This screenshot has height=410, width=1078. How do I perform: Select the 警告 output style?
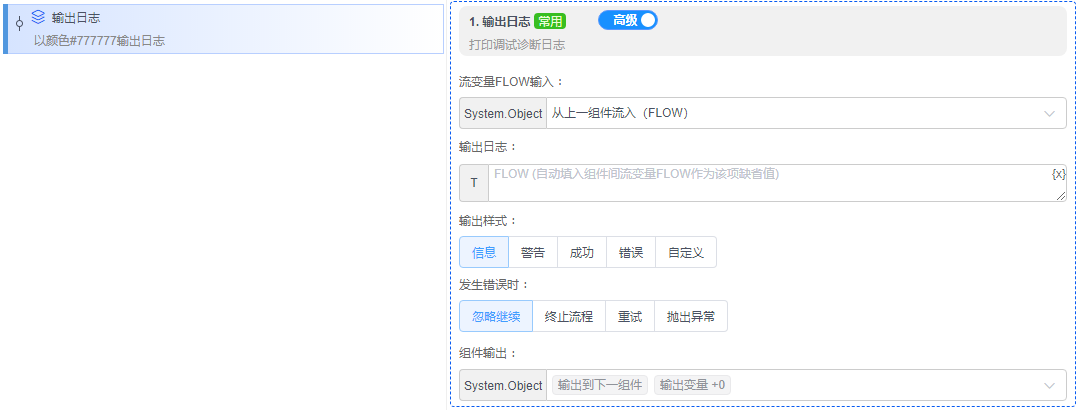(533, 252)
